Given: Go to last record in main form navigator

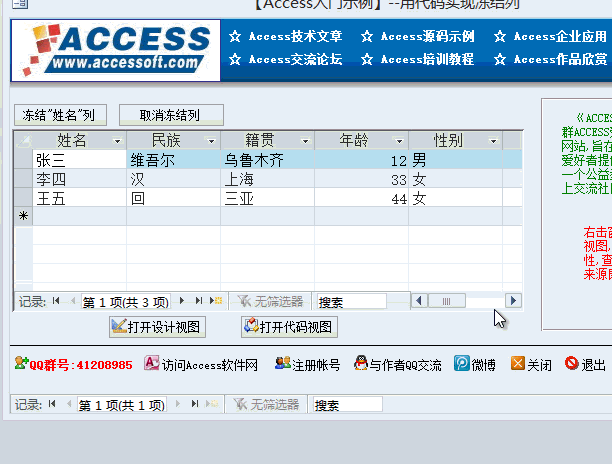Looking at the screenshot, I should tap(195, 404).
